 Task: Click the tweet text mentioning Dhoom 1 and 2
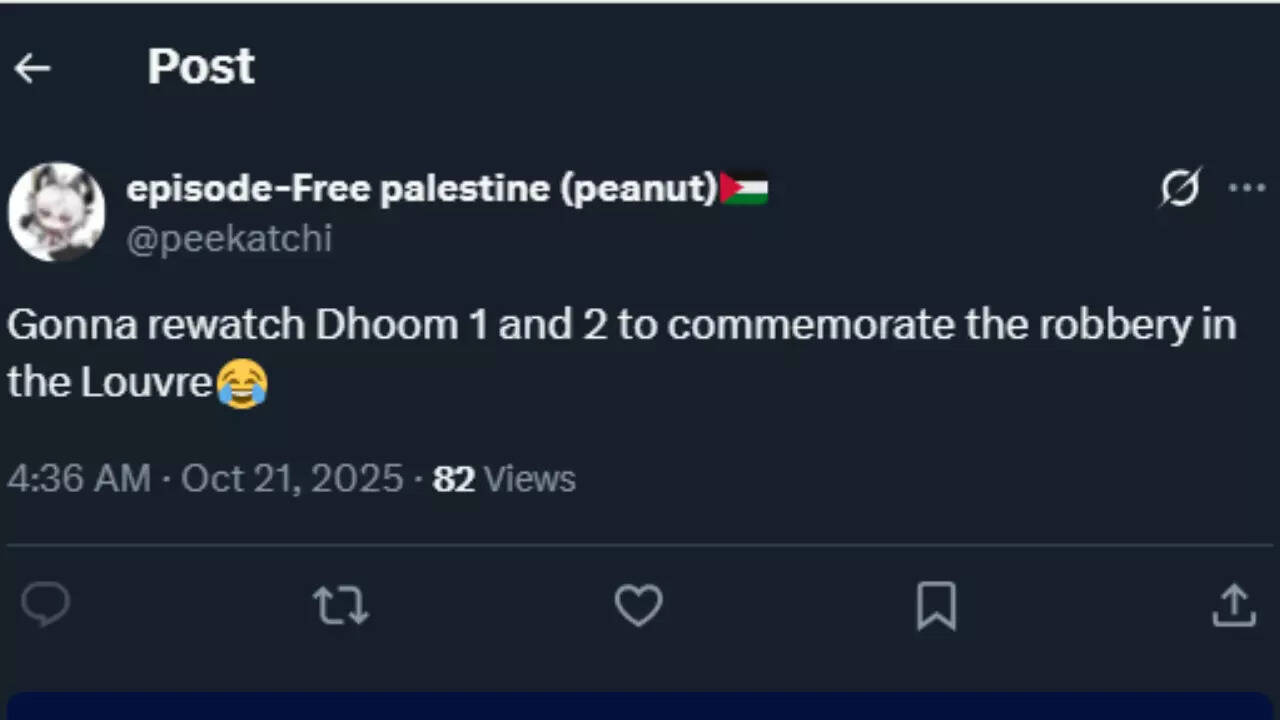point(620,326)
